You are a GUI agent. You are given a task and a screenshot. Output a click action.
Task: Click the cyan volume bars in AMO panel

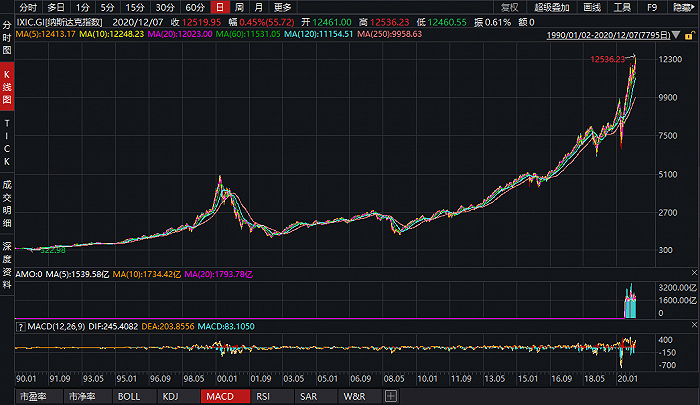point(630,303)
